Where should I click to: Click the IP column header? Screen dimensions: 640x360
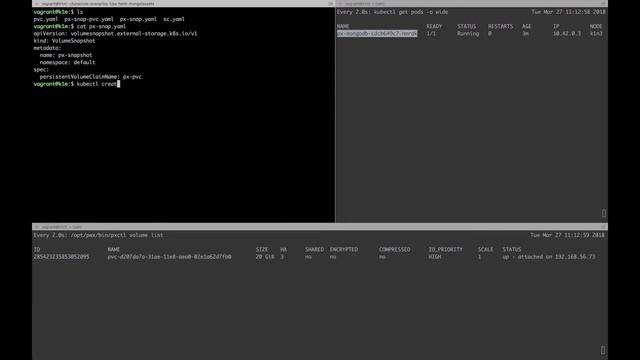556,26
